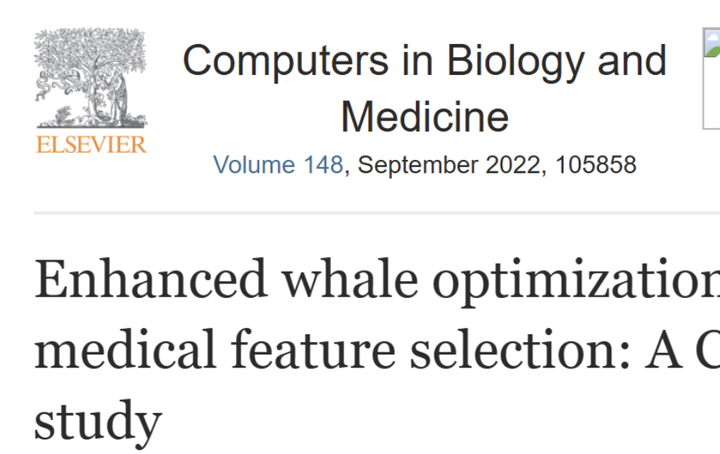Open the journal cover thumbnail
Viewport: 720px width, 454px height.
point(711,78)
